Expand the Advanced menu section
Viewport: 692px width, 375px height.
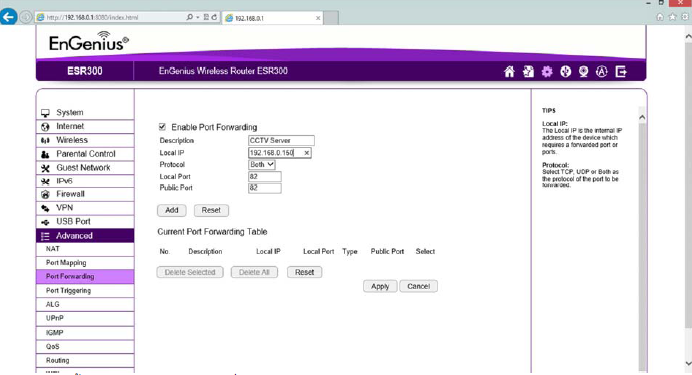click(85, 236)
